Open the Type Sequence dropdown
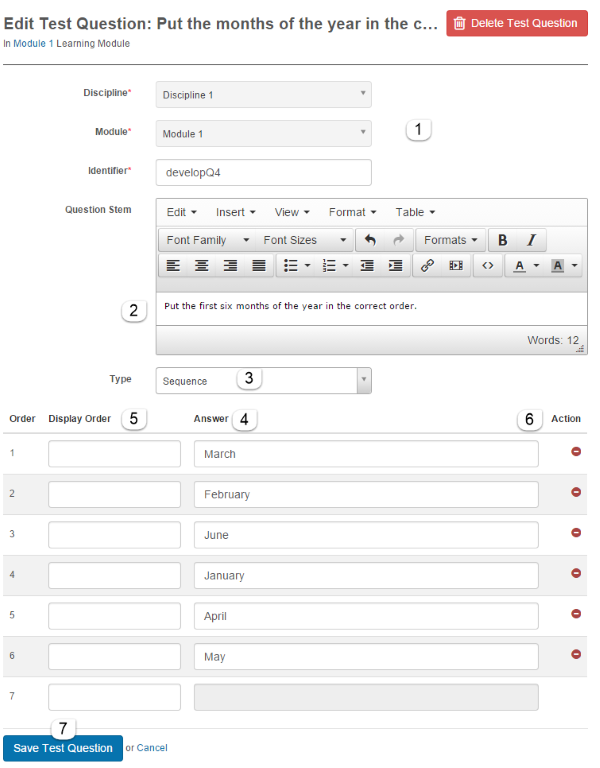The height and width of the screenshot is (768, 600). pos(263,380)
